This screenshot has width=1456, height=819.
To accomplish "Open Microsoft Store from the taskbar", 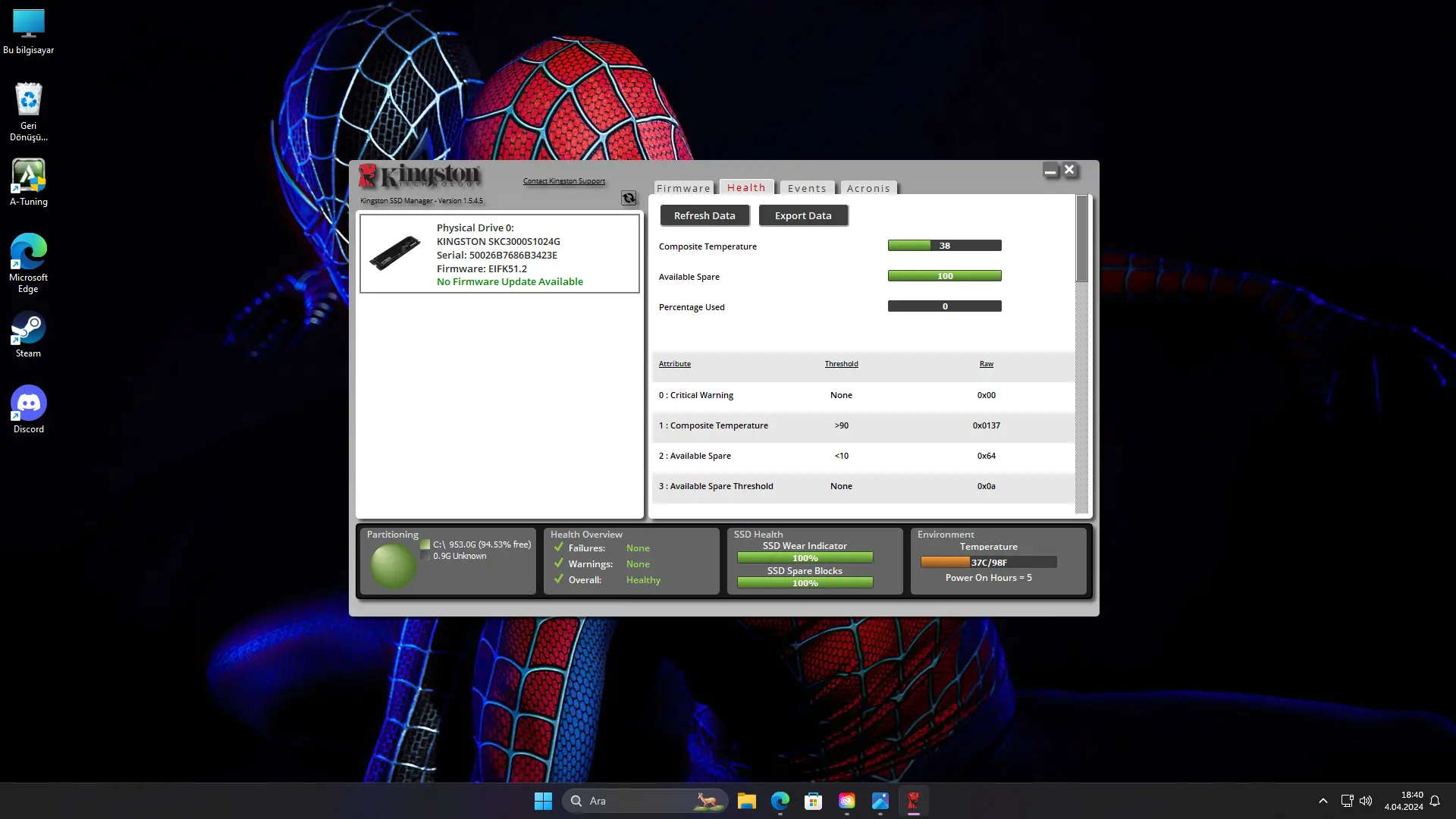I will (x=814, y=801).
